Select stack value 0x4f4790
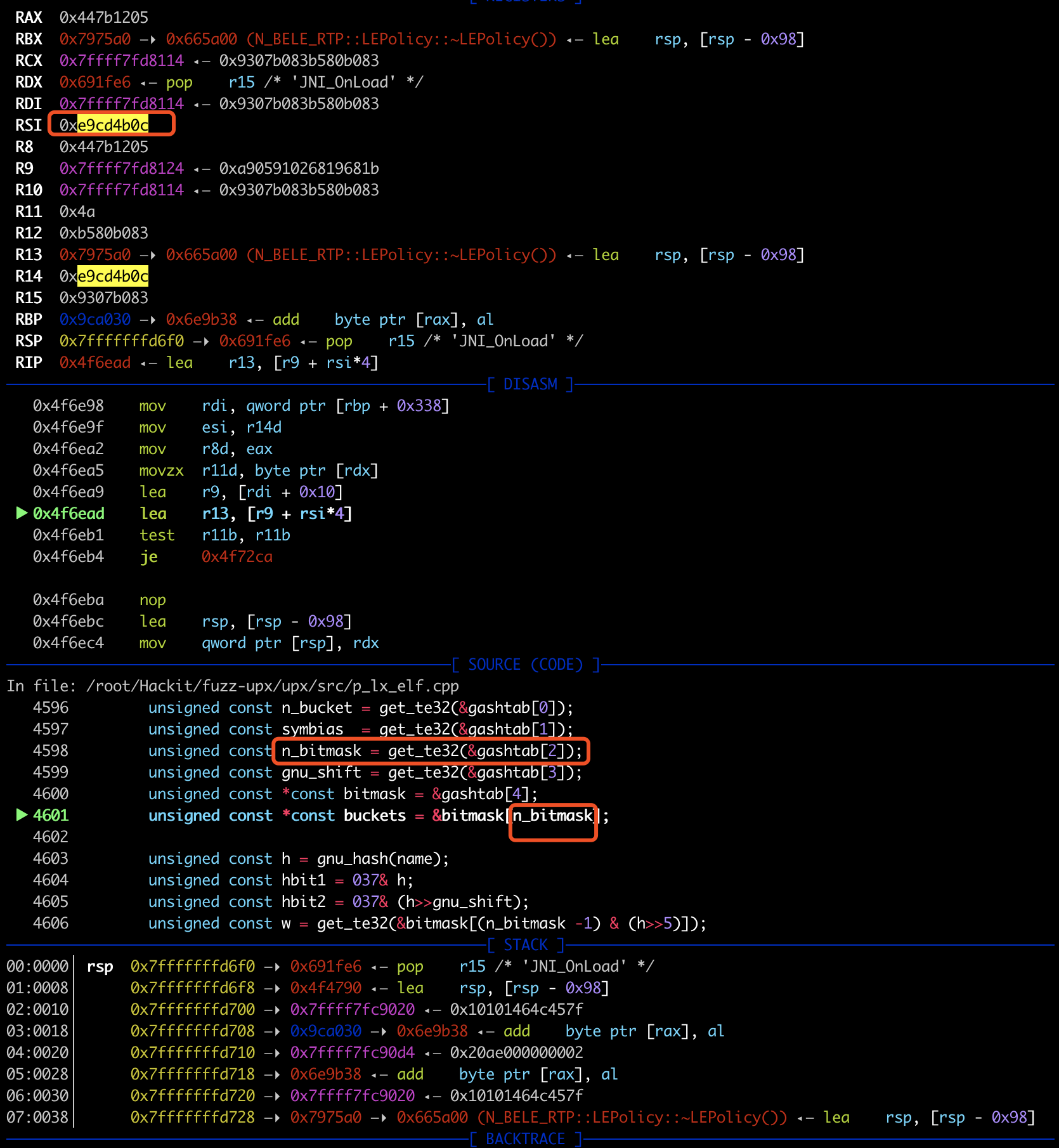 326,988
